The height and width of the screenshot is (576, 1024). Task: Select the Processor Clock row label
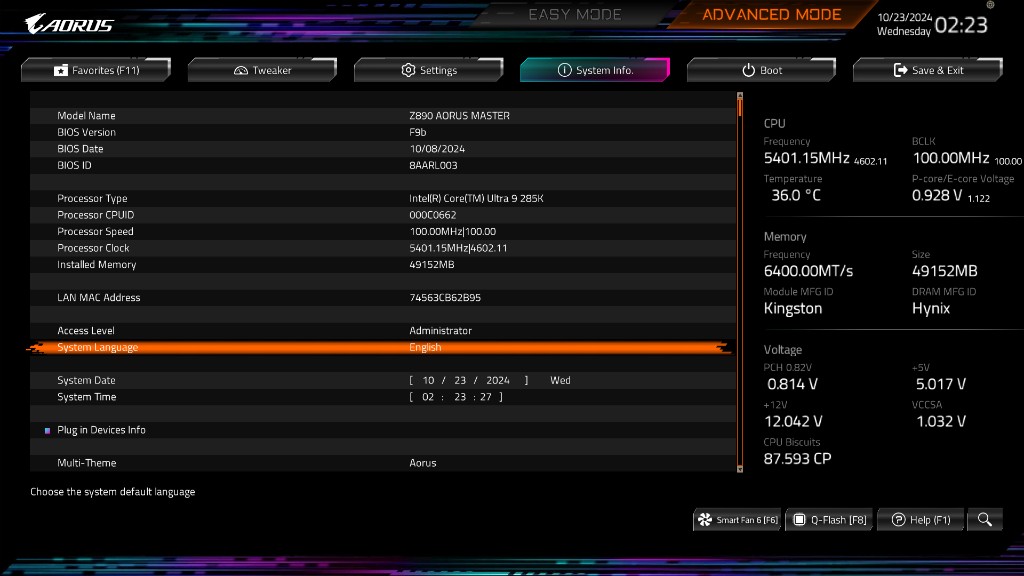[x=93, y=248]
